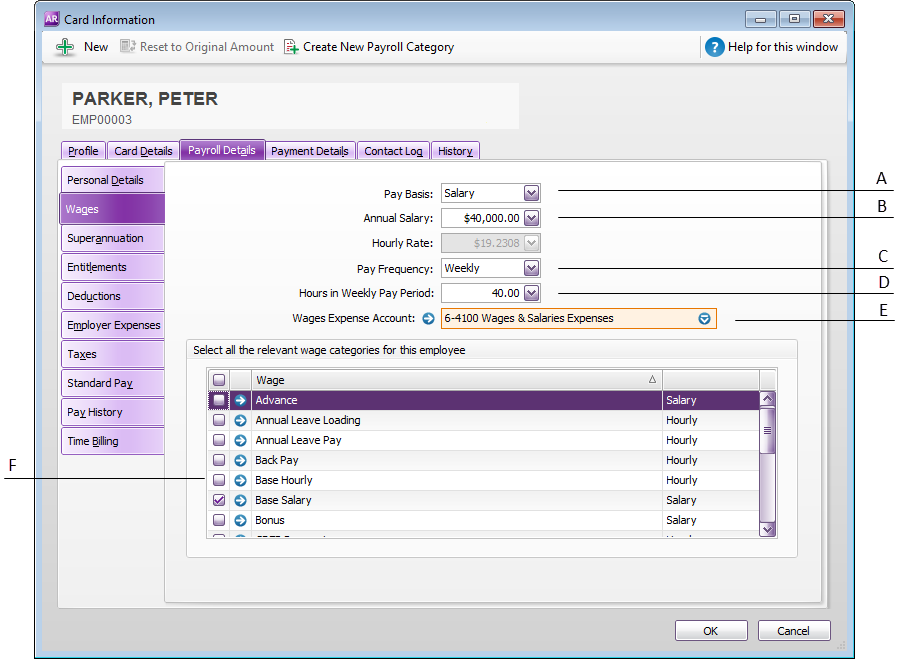Open the Standard Pay section
The image size is (906, 659).
tap(113, 383)
